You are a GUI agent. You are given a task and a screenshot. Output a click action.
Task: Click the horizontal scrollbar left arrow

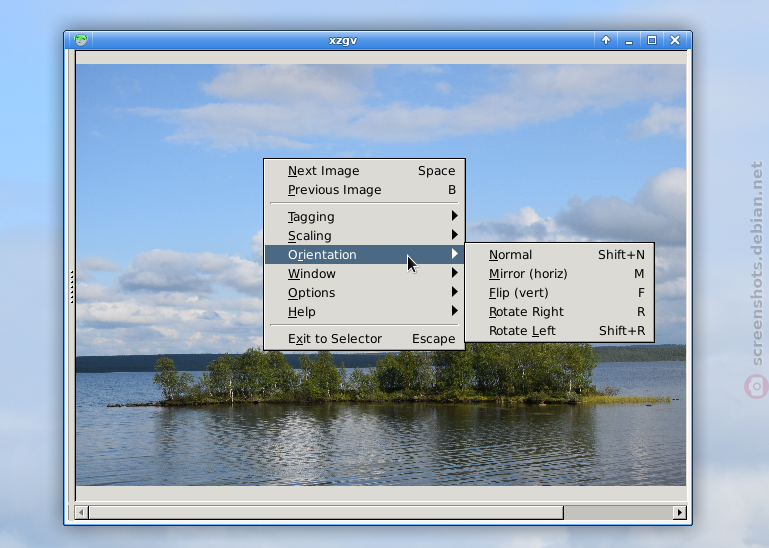(81, 513)
